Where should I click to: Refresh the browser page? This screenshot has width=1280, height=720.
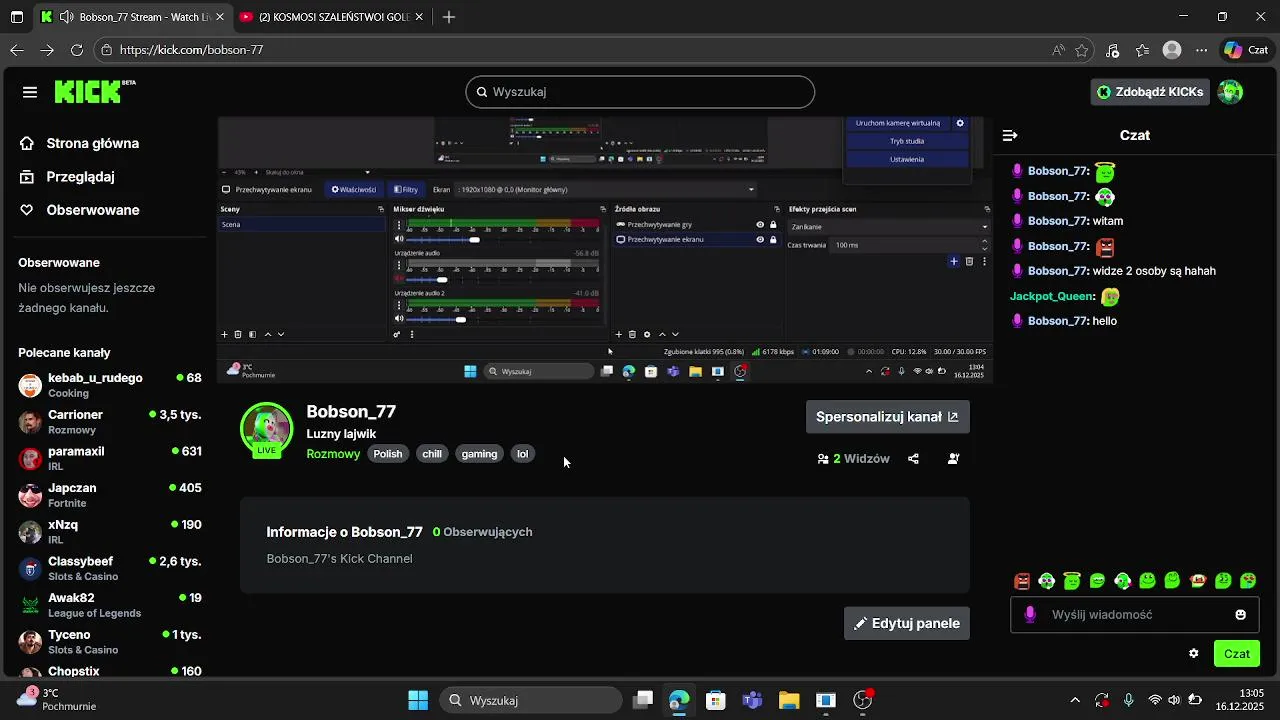77,49
